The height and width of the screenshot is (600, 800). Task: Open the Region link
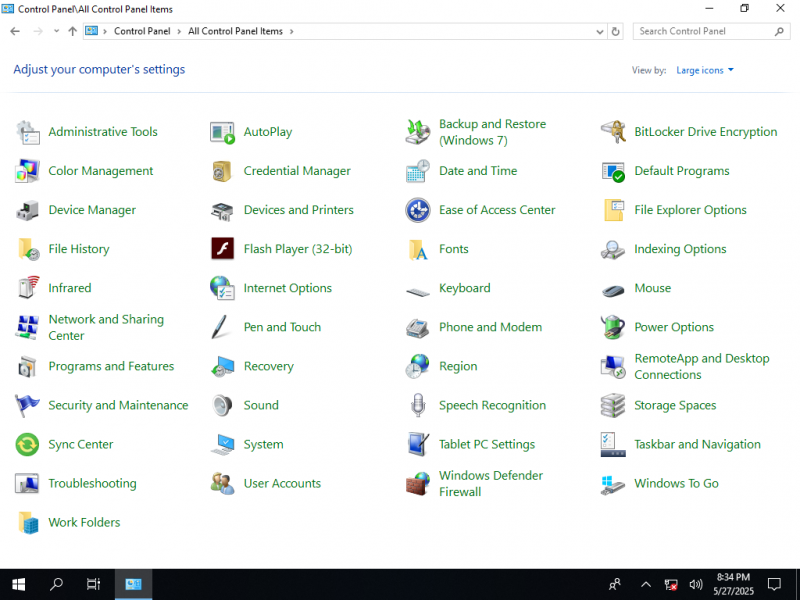458,366
